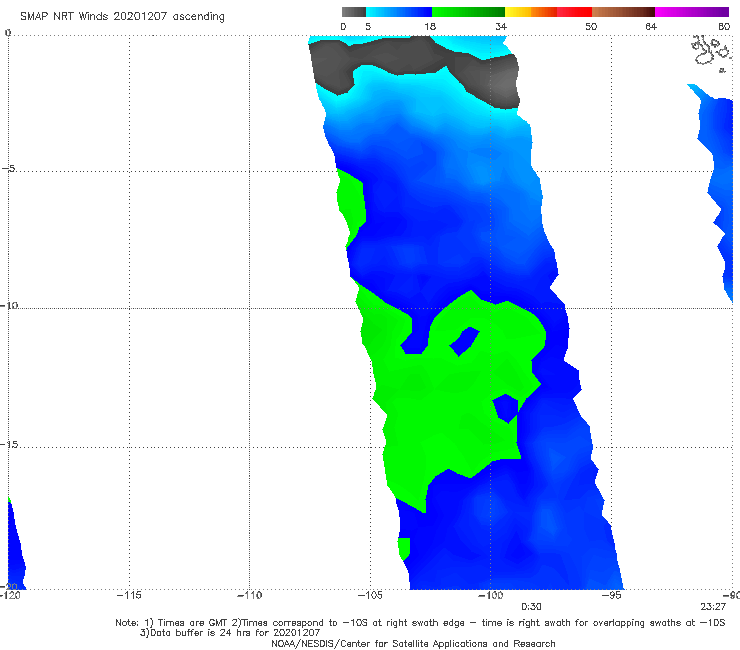This screenshot has width=740, height=650.
Task: Click the '-105' longitude axis label
Action: 370,595
